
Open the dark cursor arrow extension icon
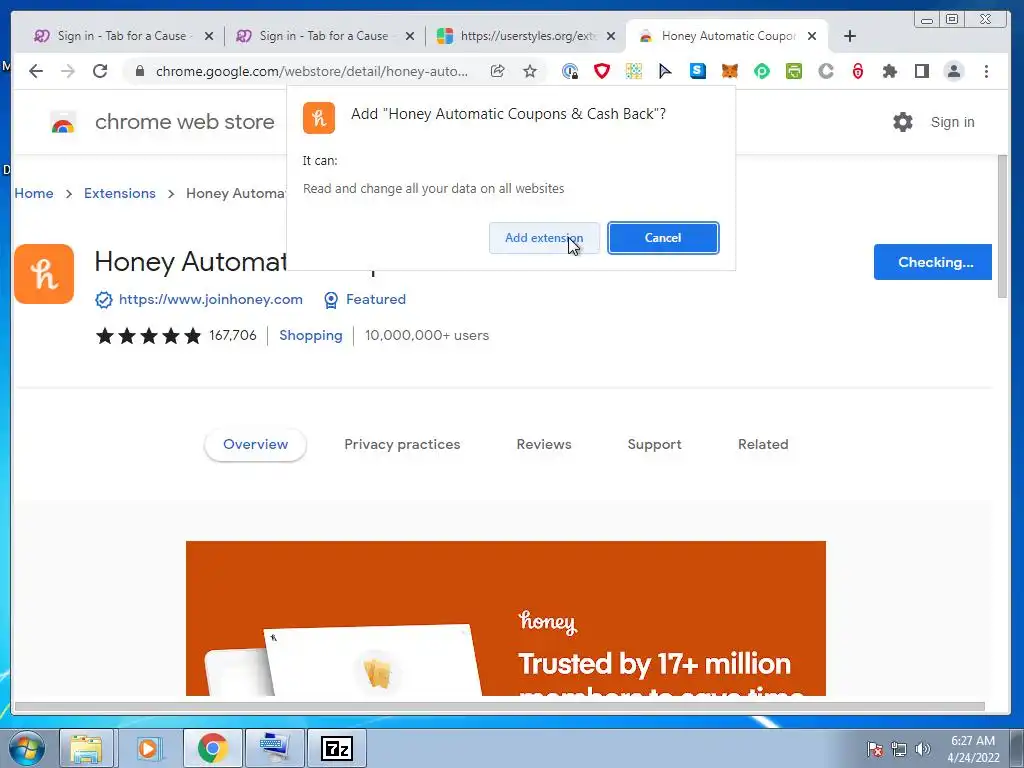pyautogui.click(x=665, y=71)
